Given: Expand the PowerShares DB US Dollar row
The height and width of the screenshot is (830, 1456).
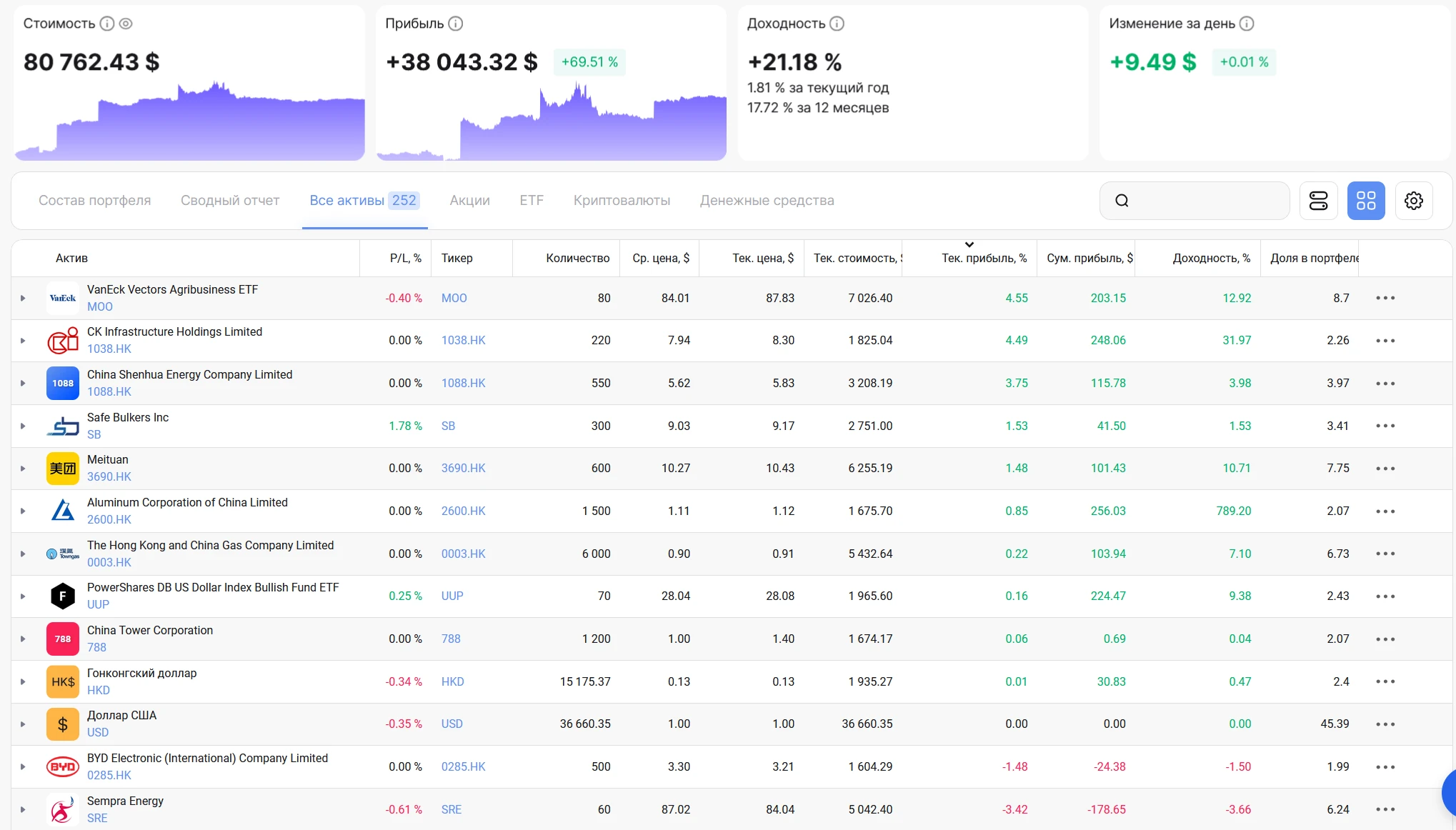Looking at the screenshot, I should coord(23,596).
